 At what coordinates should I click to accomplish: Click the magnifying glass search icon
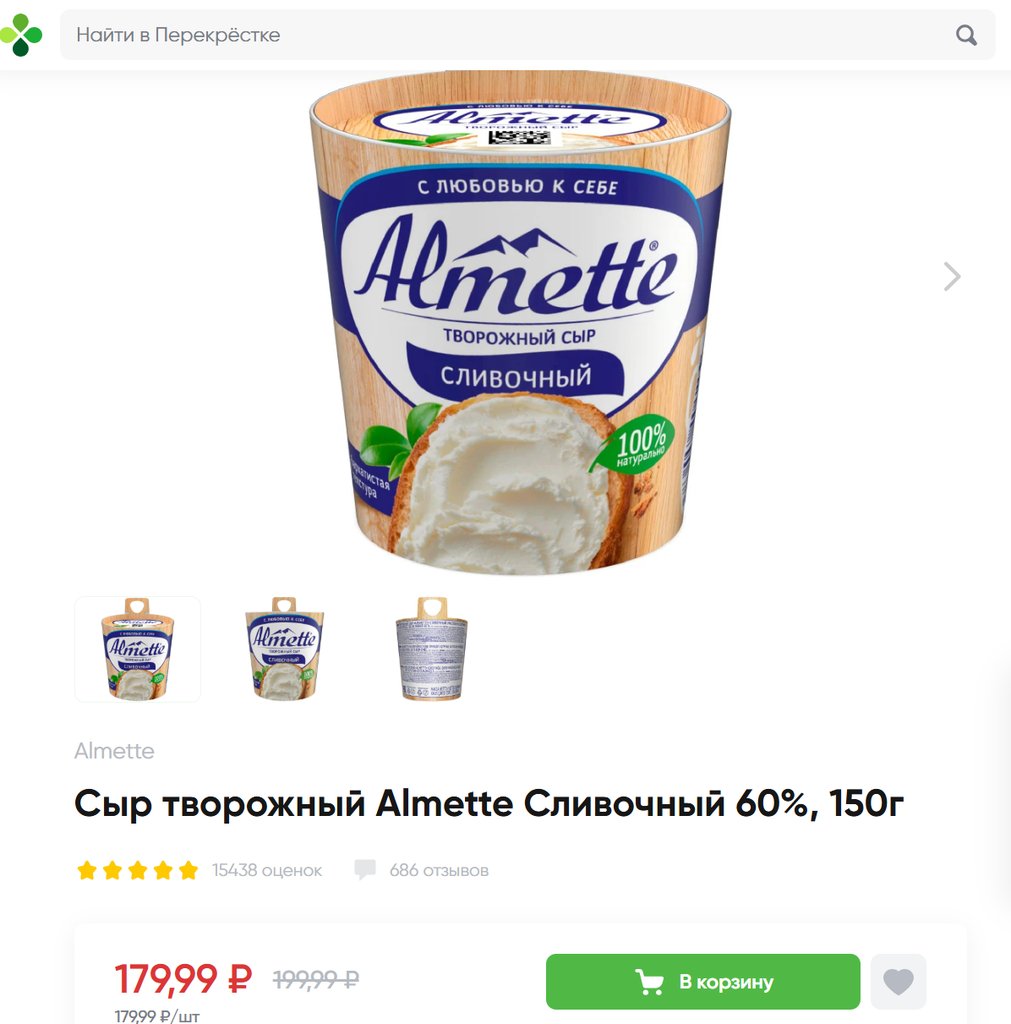(966, 35)
